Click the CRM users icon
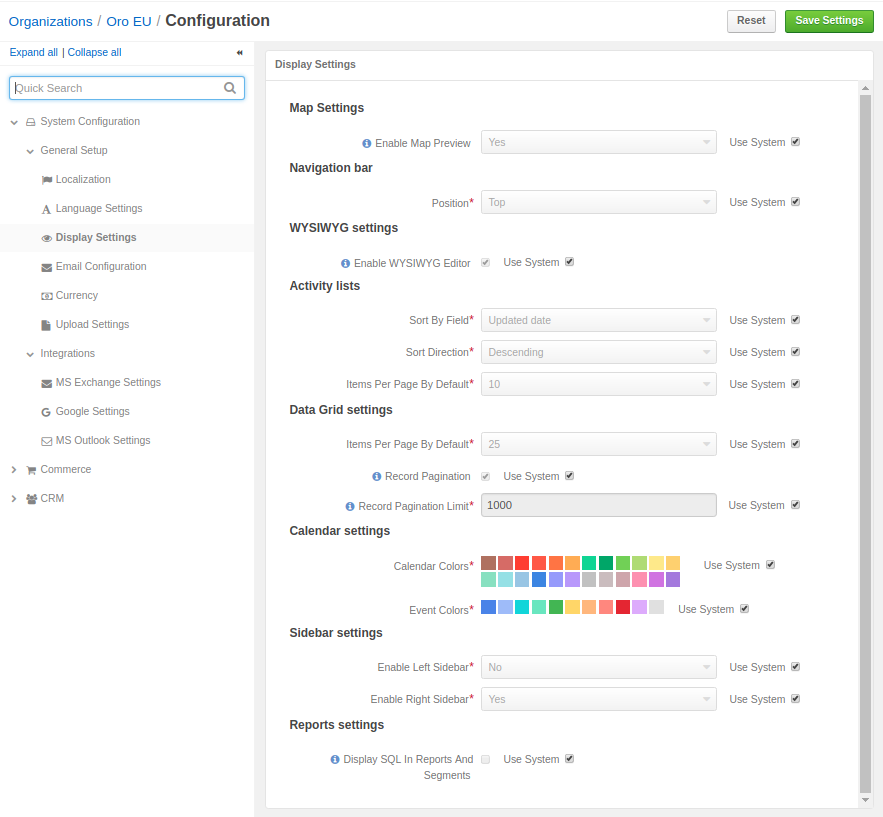This screenshot has height=817, width=883. (32, 499)
